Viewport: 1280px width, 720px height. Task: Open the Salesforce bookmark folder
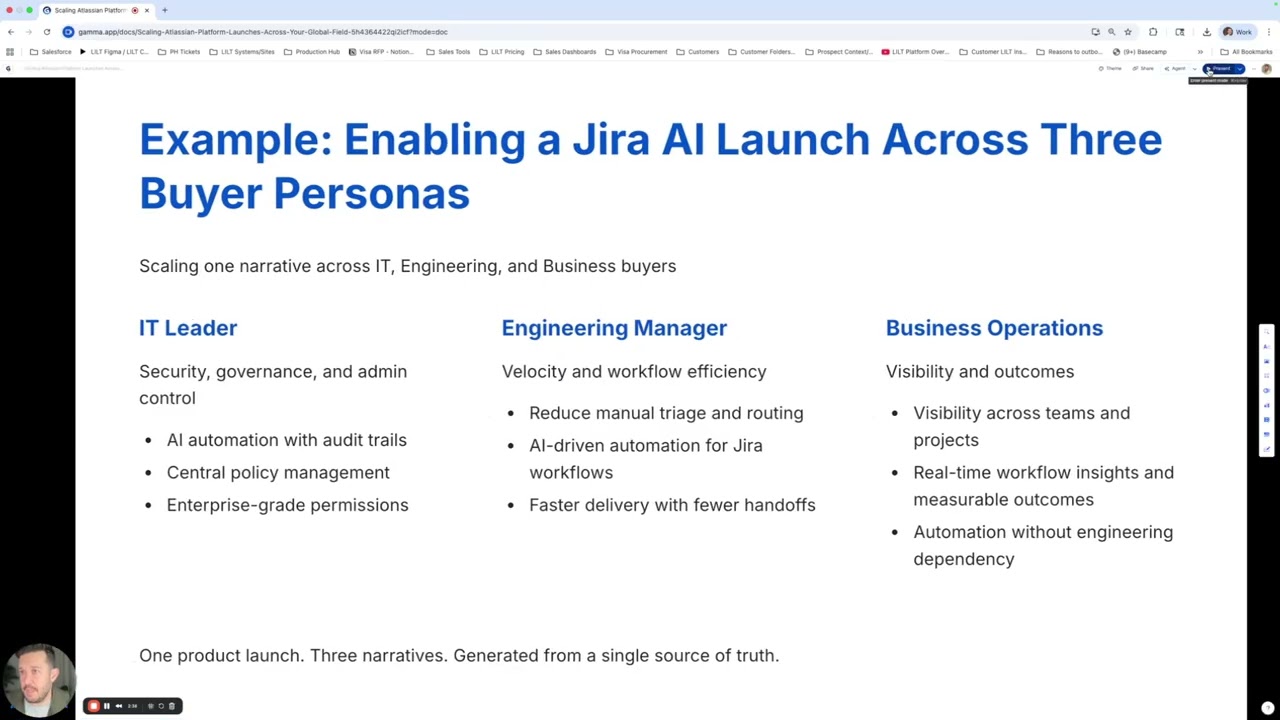(x=51, y=52)
